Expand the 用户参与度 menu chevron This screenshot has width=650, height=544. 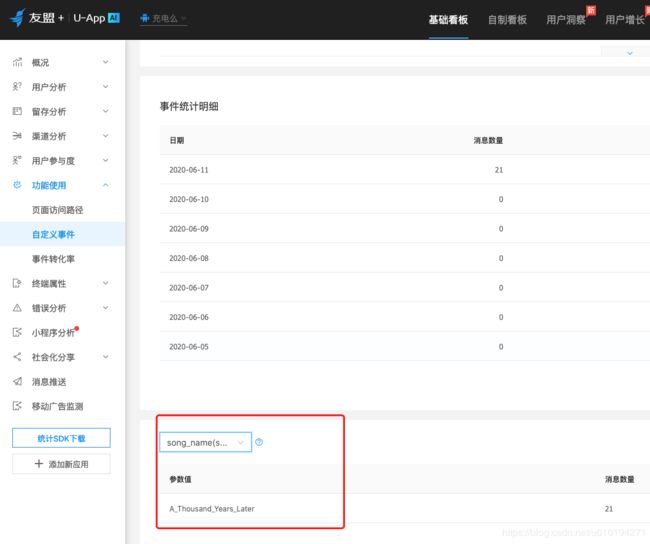tap(106, 160)
